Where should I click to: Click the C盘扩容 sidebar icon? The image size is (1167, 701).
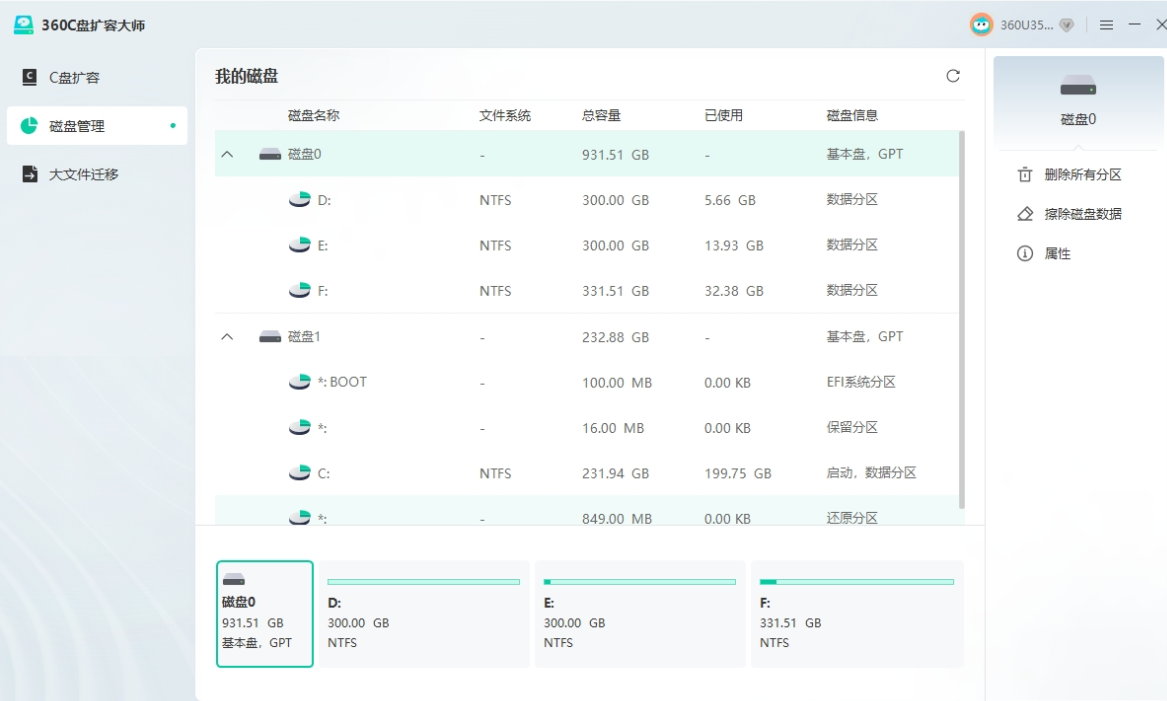tap(30, 77)
